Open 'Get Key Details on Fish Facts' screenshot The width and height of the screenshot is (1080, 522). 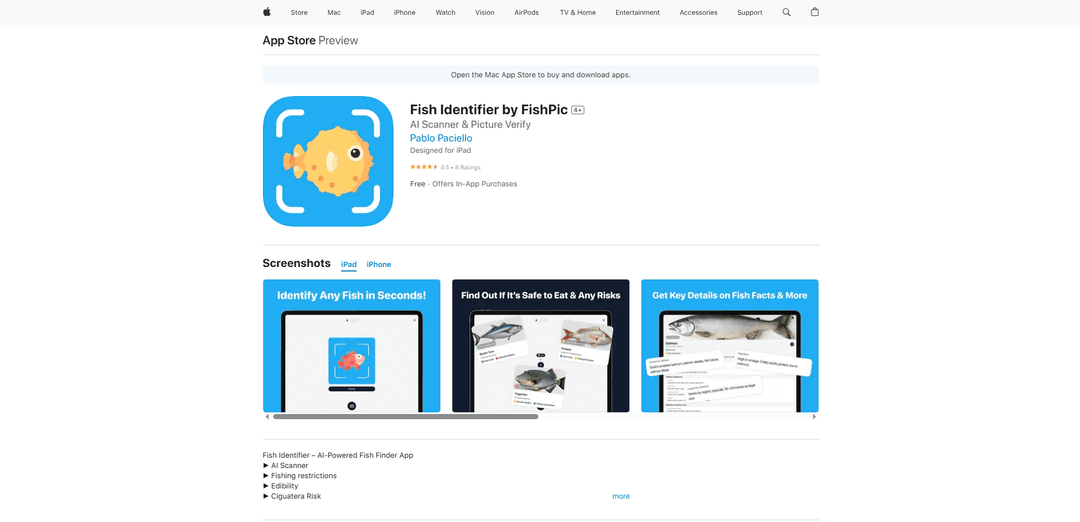(730, 346)
